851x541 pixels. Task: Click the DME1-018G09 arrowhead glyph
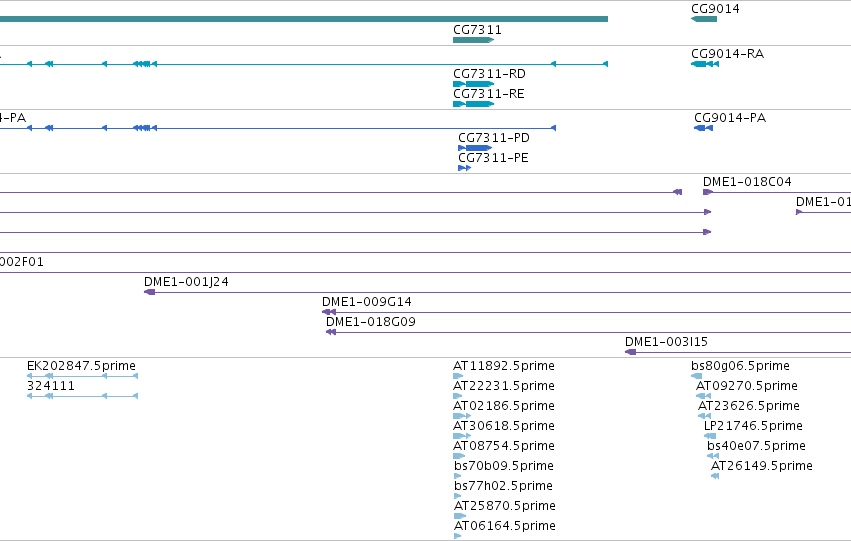331,332
